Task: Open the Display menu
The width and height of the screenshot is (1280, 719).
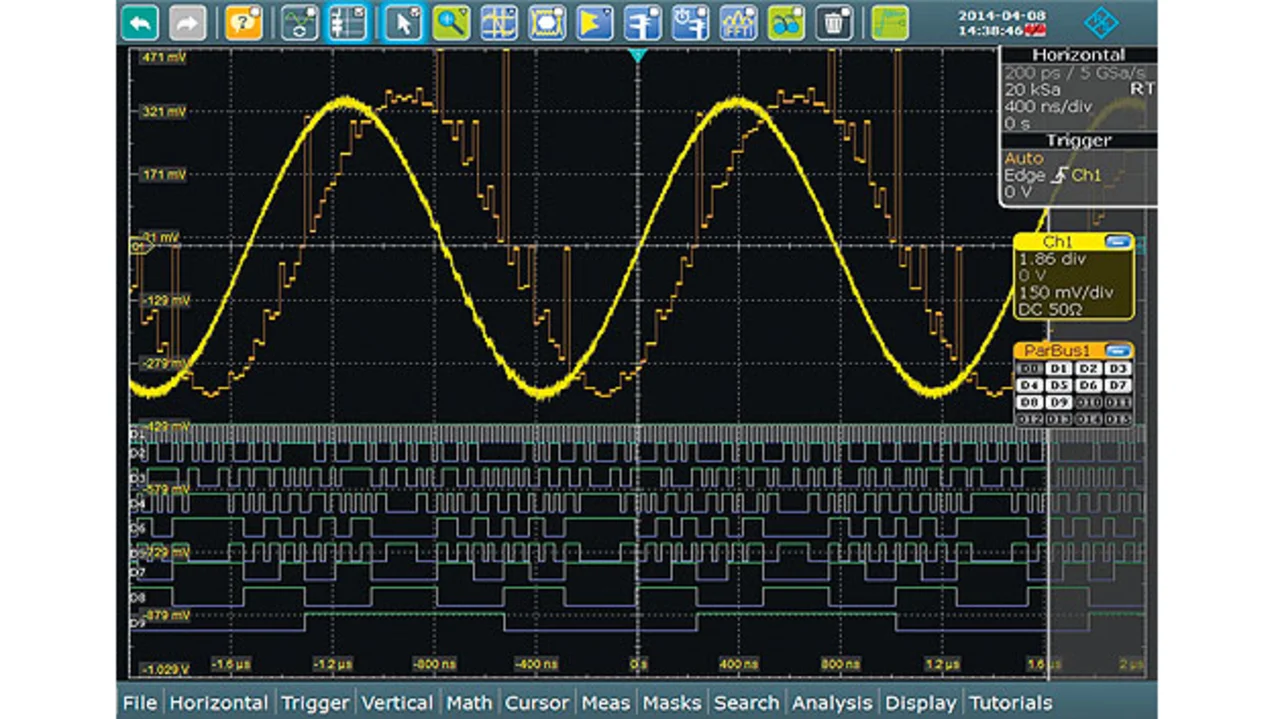Action: 921,703
